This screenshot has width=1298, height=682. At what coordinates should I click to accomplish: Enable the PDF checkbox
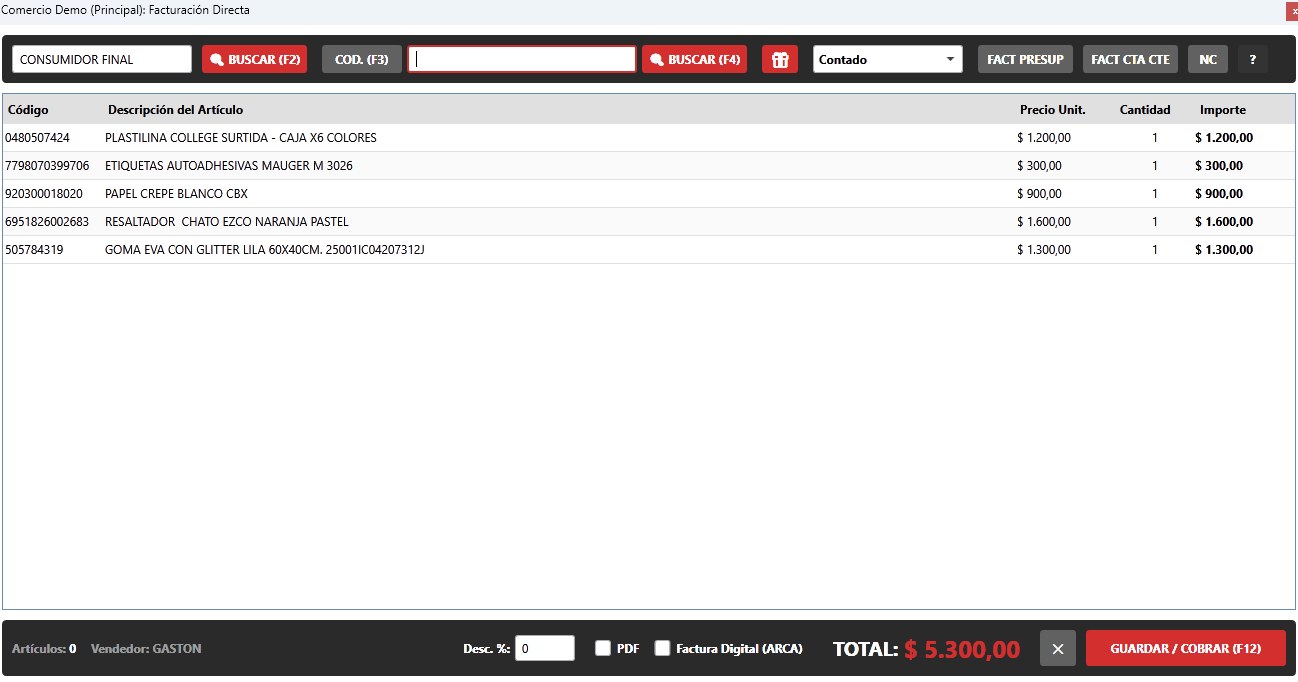click(x=603, y=648)
